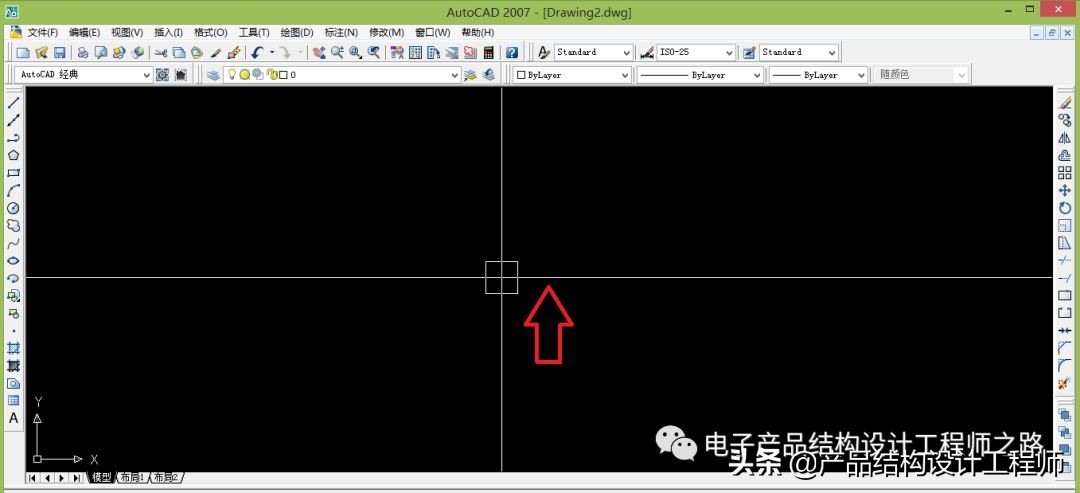Toggle layer 0 on/off lightbulb

(232, 74)
